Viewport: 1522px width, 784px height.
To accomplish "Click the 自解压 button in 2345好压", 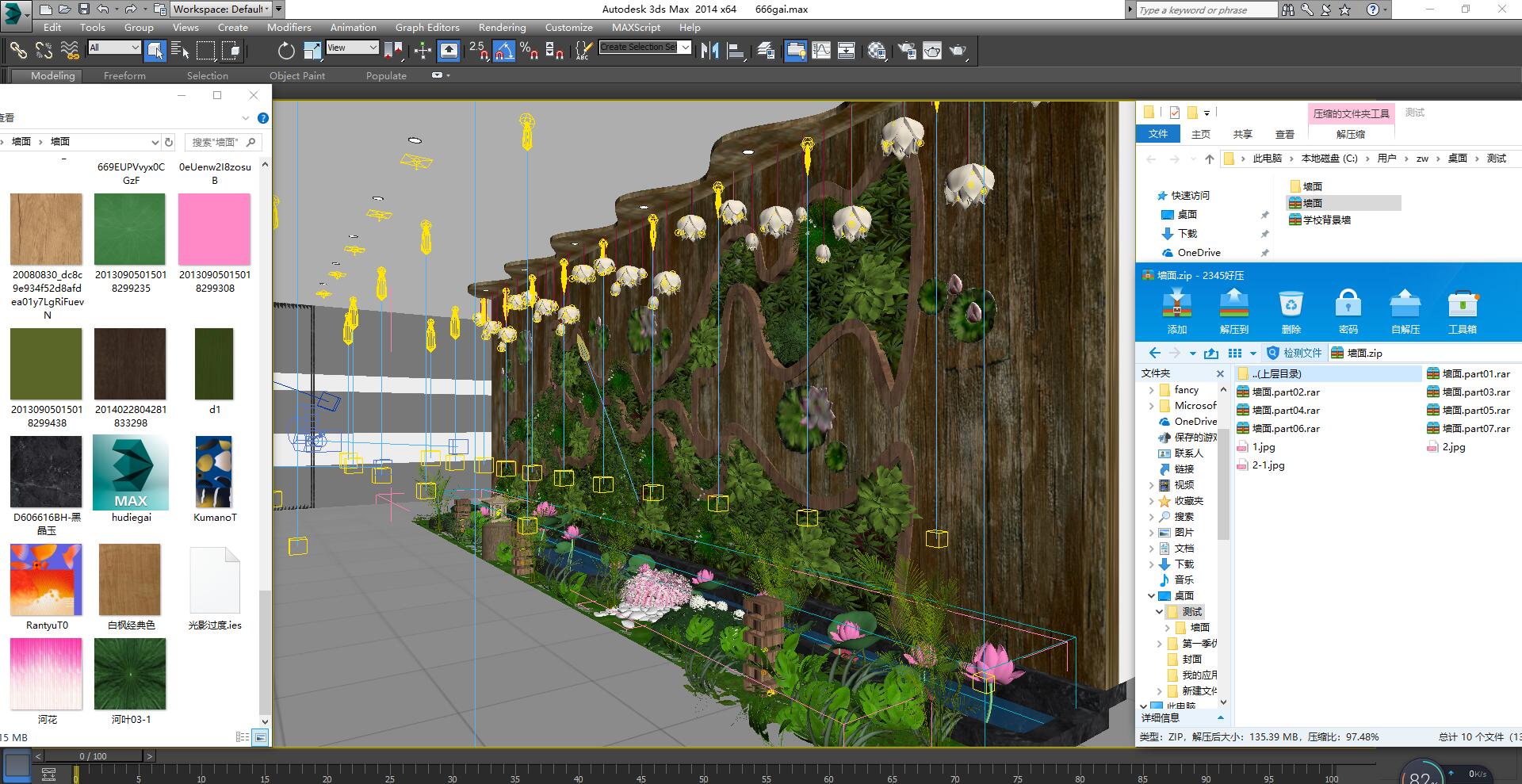I will point(1405,312).
